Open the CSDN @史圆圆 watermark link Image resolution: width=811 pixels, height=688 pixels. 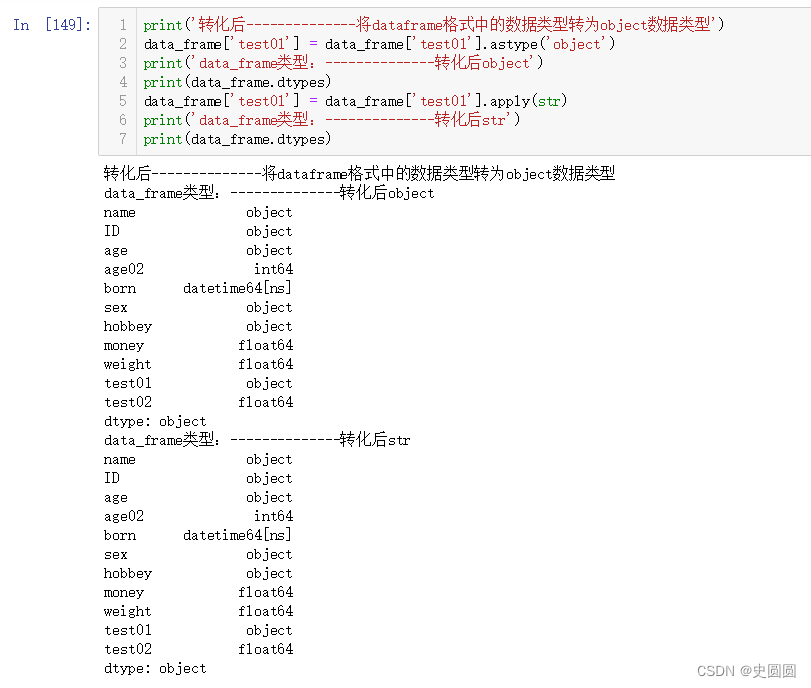[744, 670]
